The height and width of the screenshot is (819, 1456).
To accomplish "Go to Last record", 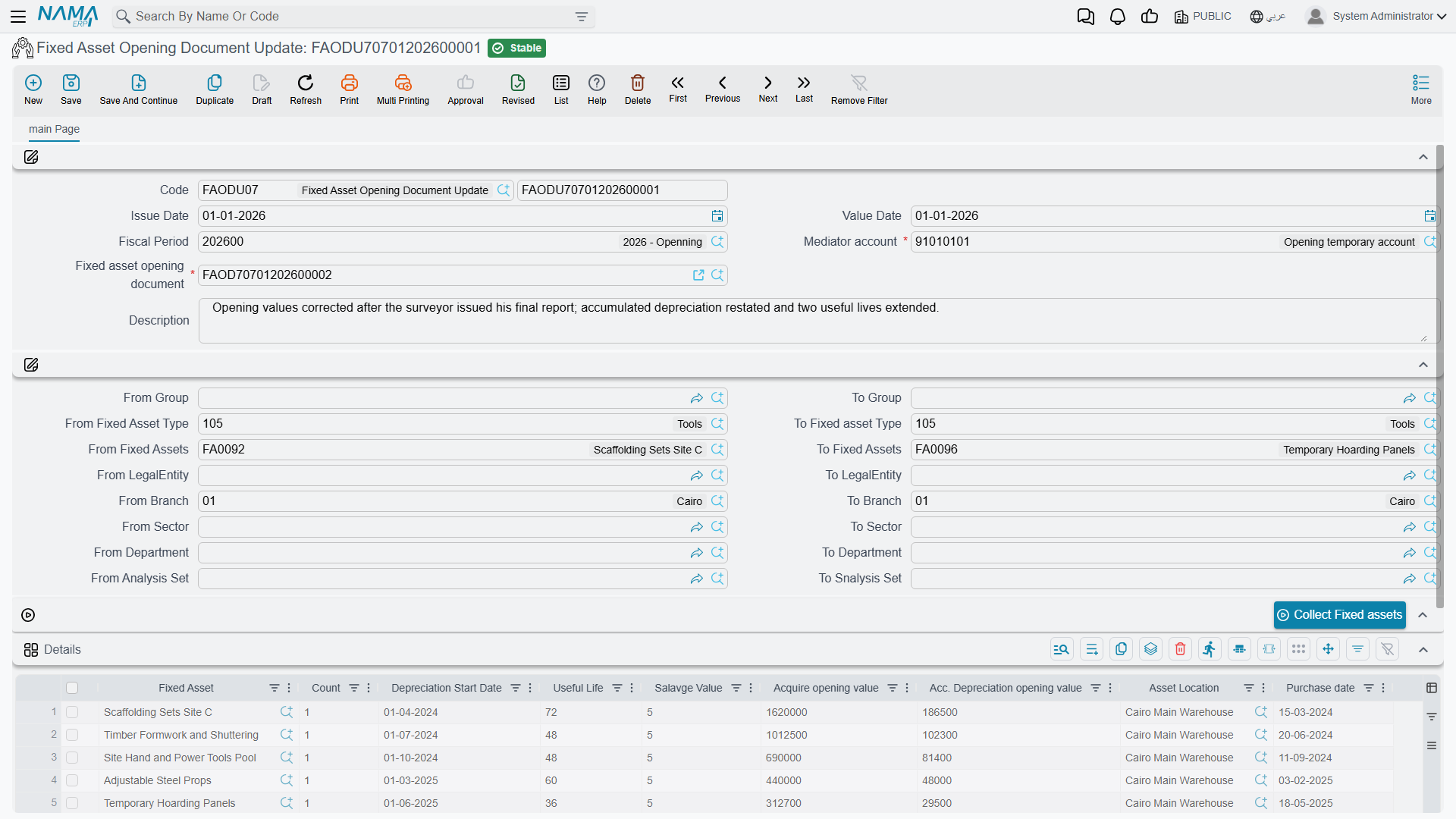I will (804, 89).
